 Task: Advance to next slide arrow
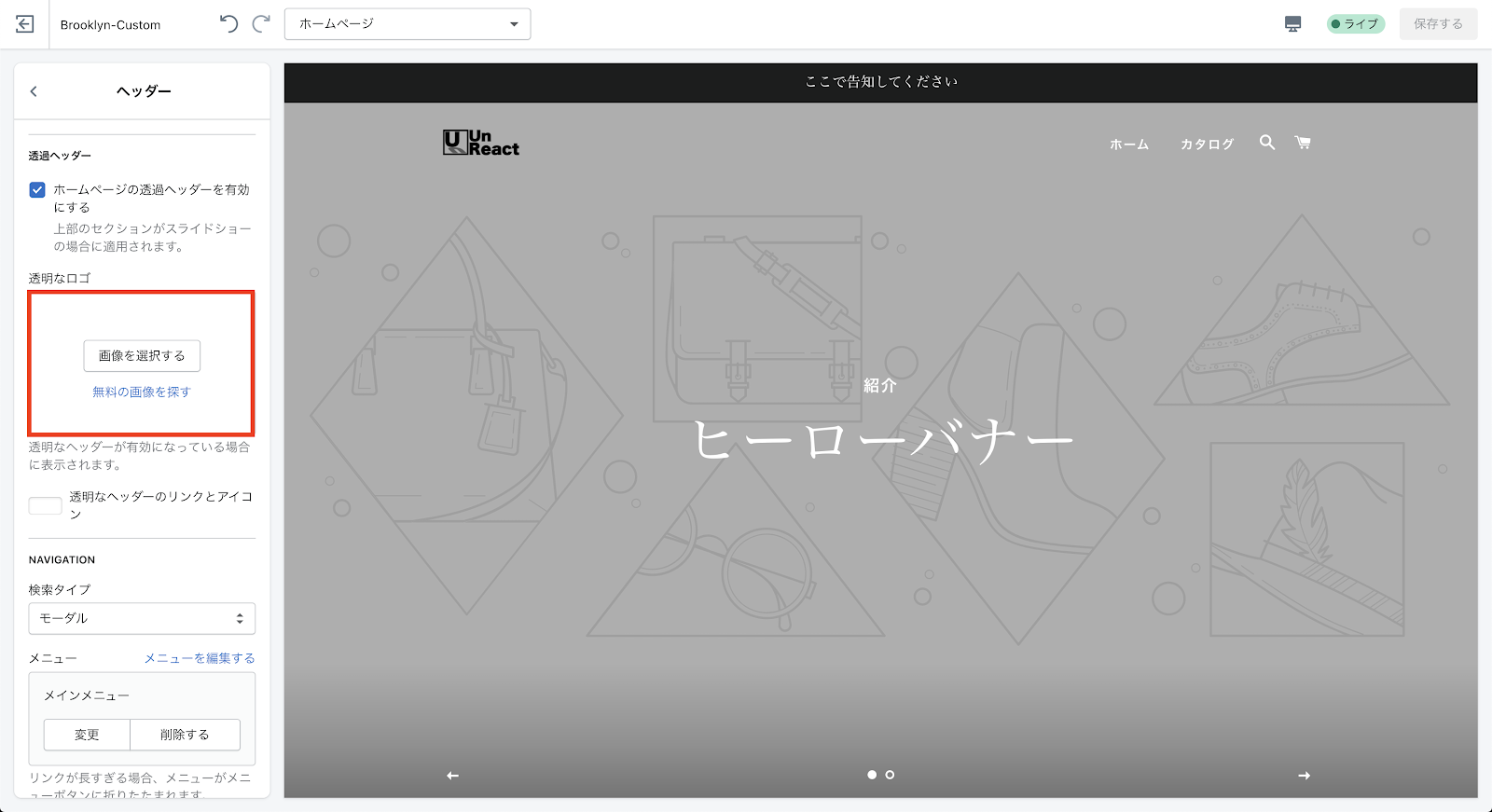click(1304, 776)
